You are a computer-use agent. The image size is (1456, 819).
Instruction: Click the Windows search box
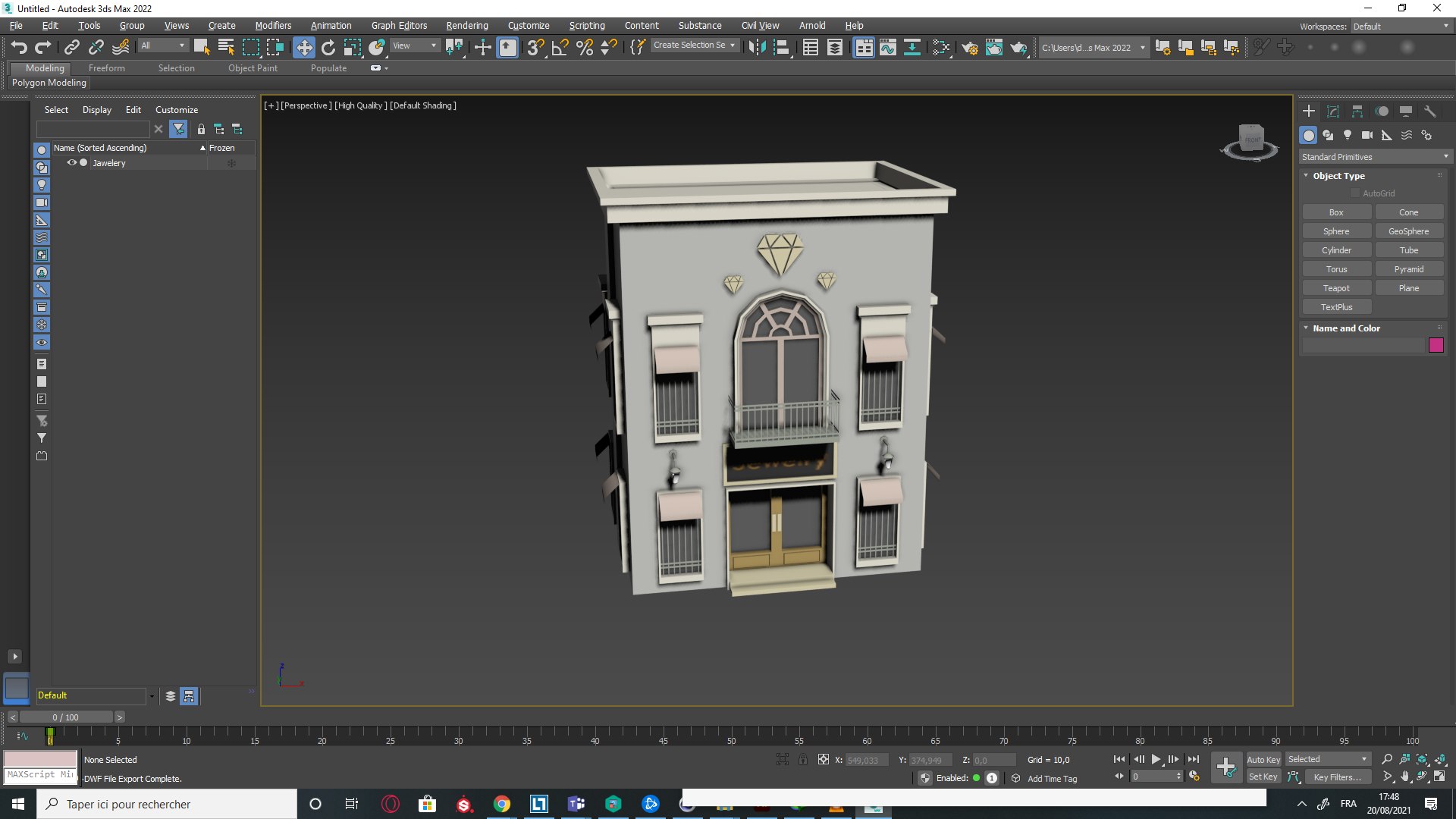pyautogui.click(x=167, y=804)
